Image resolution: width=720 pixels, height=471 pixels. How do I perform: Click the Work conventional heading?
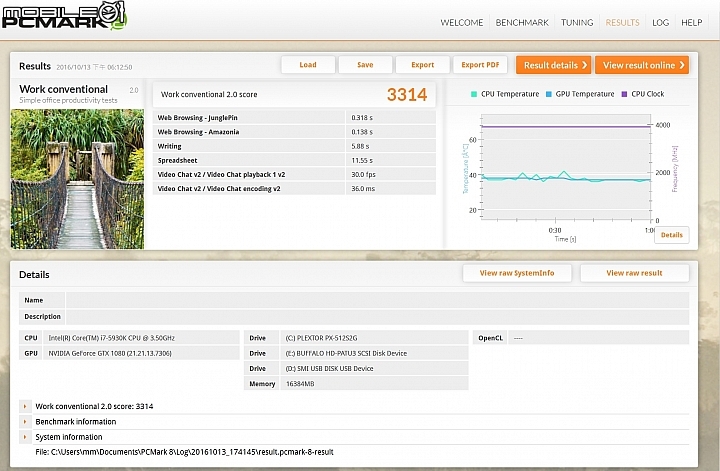63,89
